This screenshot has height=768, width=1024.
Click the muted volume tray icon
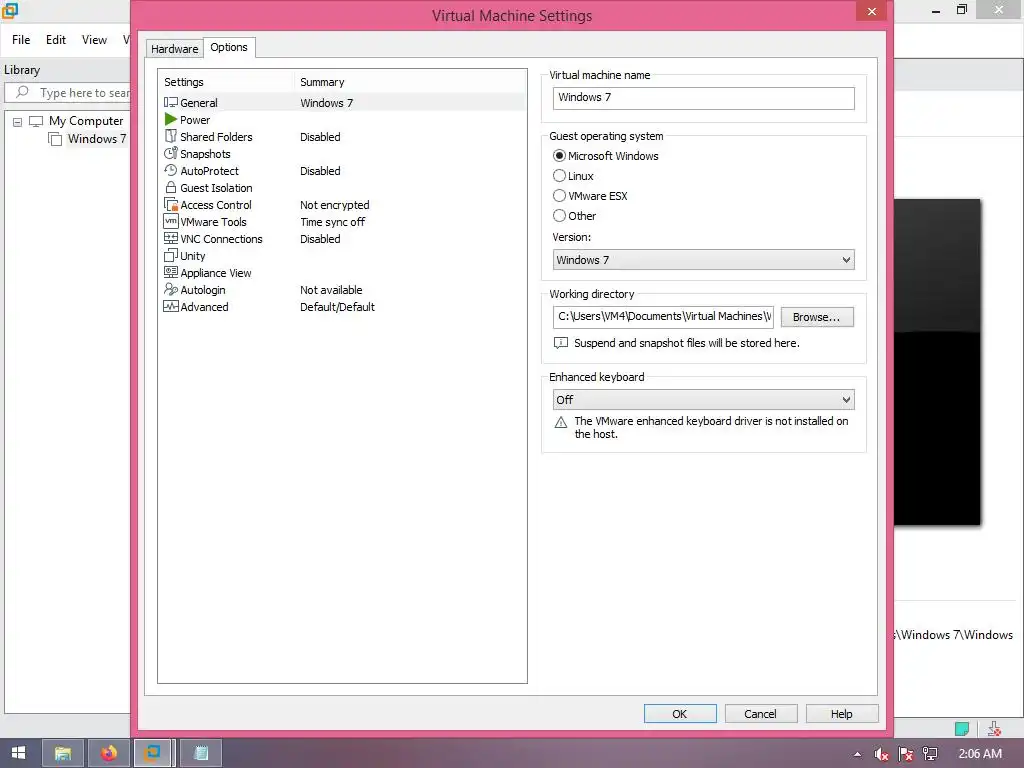pos(881,754)
